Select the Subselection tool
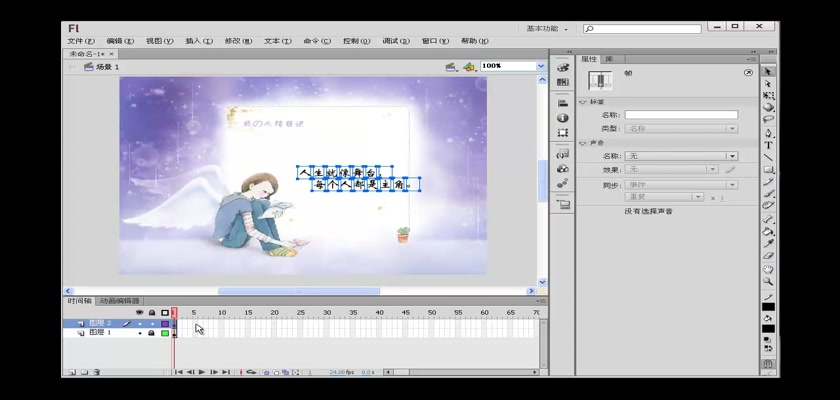 pyautogui.click(x=768, y=84)
